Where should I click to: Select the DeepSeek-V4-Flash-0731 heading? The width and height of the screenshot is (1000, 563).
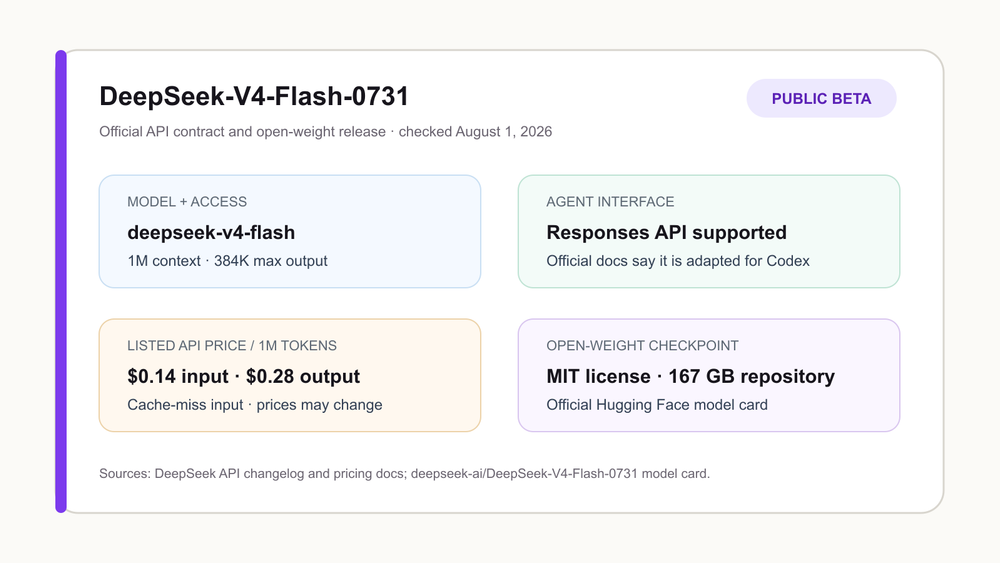pos(254,96)
